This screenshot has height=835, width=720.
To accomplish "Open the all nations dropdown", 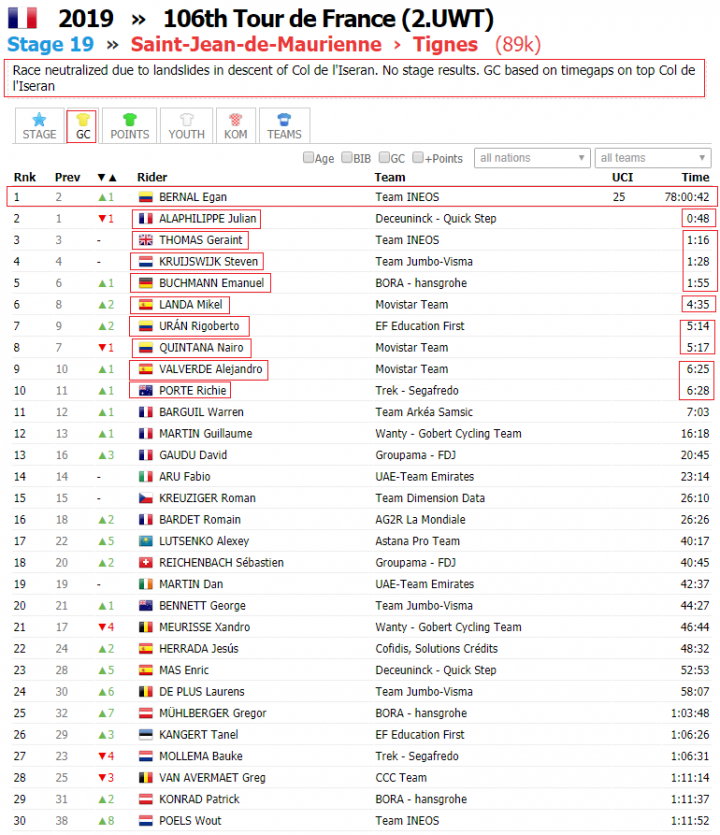I will [x=532, y=158].
